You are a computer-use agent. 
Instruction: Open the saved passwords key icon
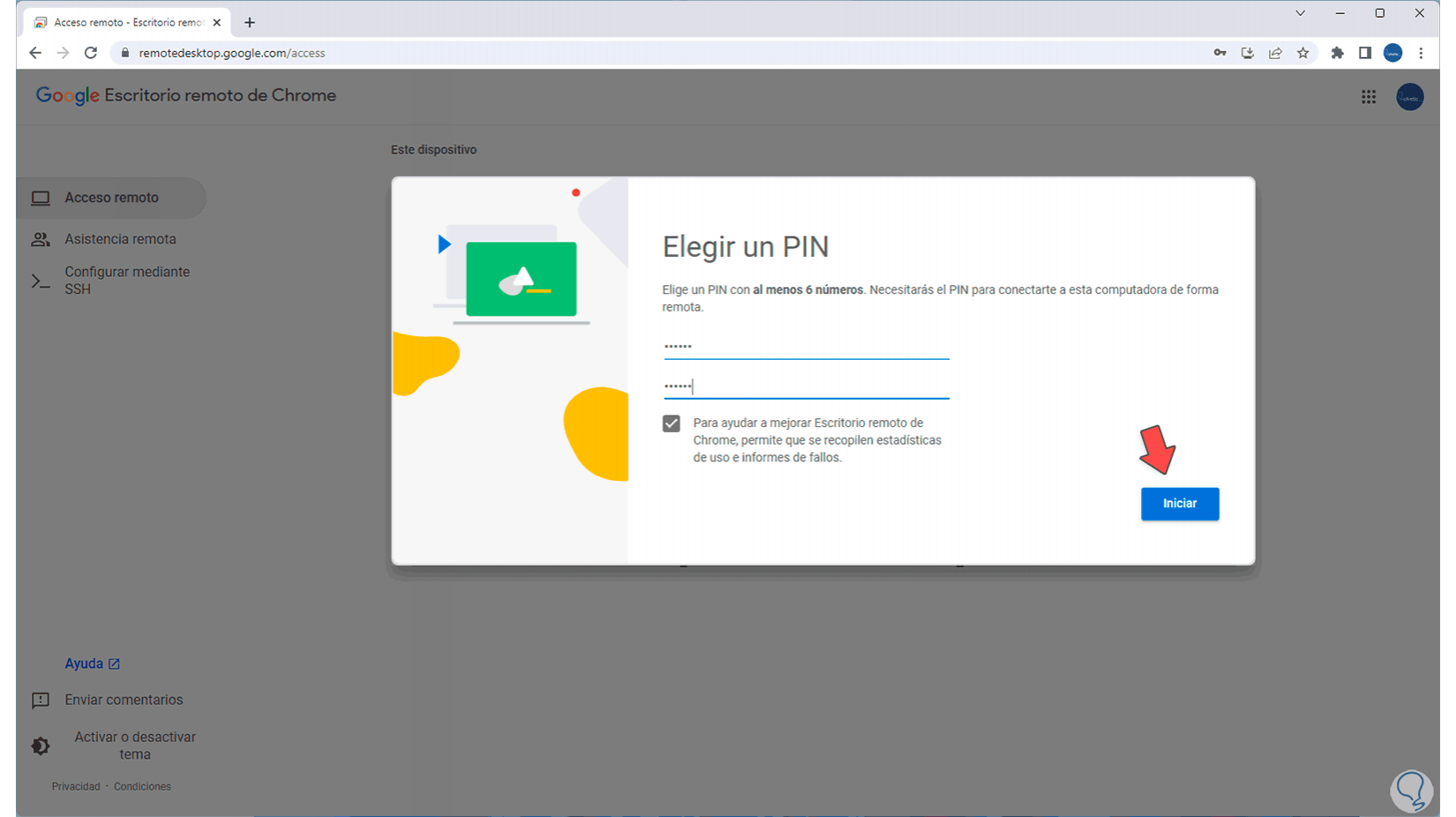pos(1220,53)
